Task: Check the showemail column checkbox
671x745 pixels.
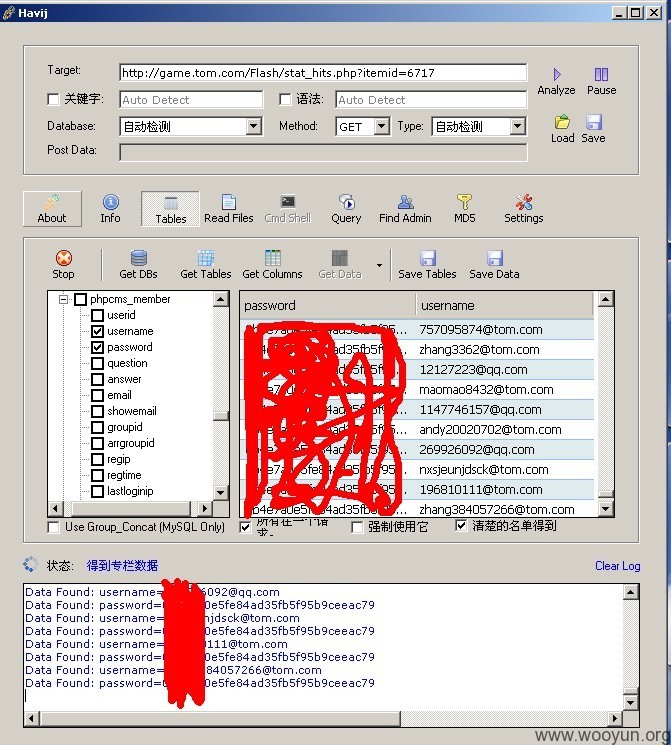Action: click(x=97, y=411)
